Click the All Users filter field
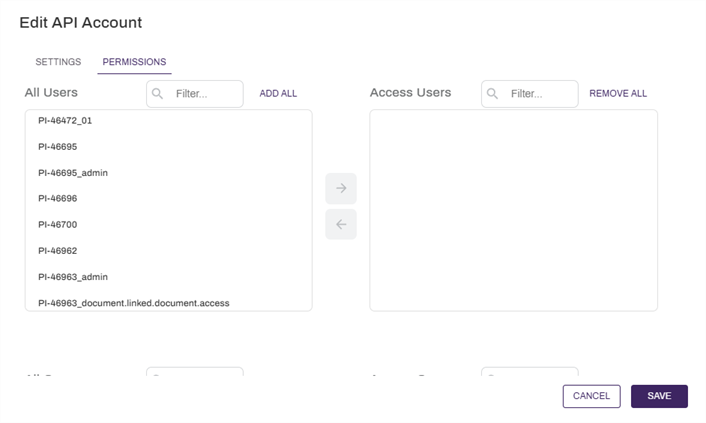The width and height of the screenshot is (706, 423). coord(195,94)
